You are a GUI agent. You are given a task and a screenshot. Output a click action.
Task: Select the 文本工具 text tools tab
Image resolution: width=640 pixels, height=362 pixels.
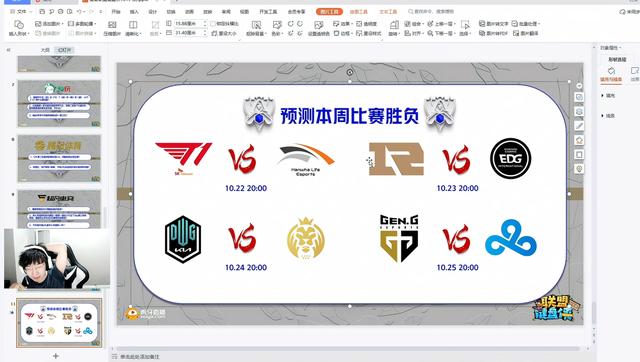click(388, 12)
